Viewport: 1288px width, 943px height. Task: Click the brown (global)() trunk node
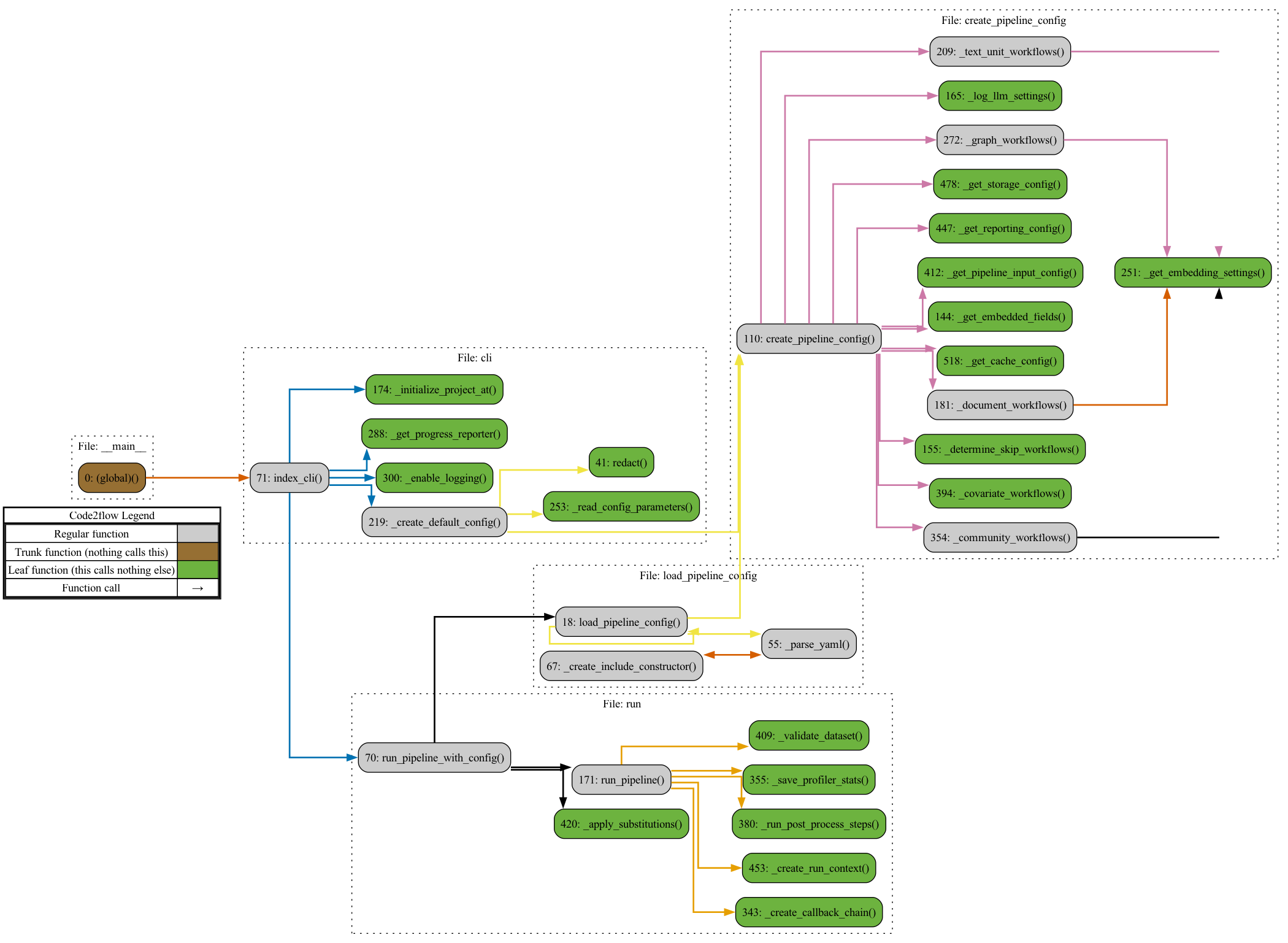click(112, 478)
